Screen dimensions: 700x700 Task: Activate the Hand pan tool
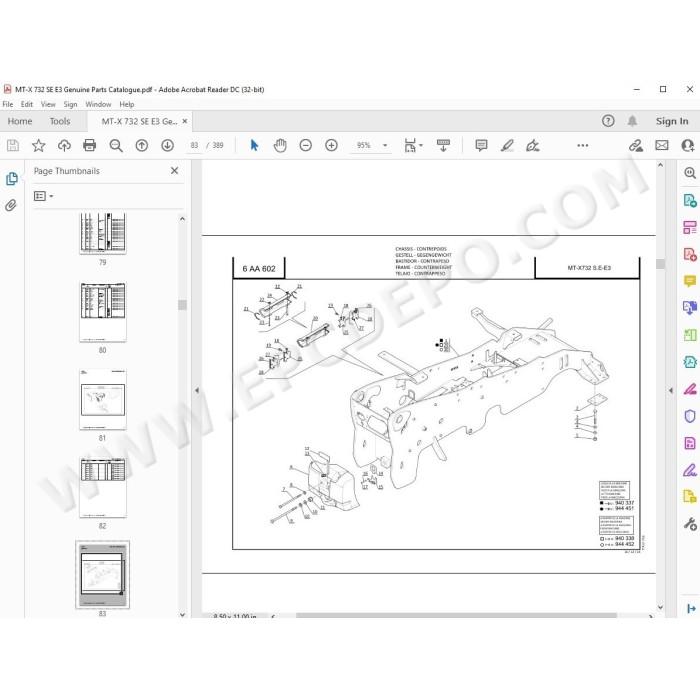[x=280, y=145]
